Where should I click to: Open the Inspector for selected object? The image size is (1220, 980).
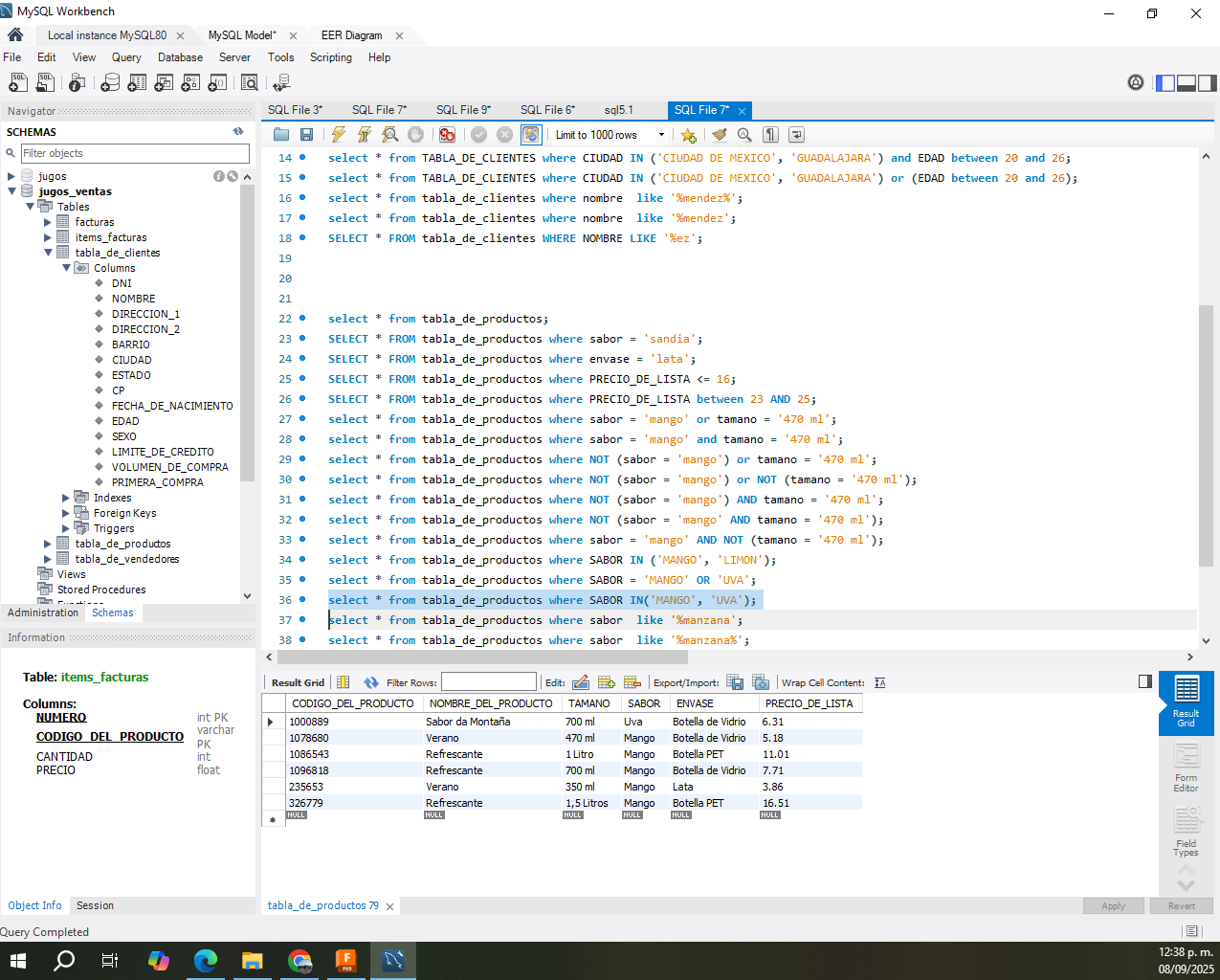click(x=78, y=83)
